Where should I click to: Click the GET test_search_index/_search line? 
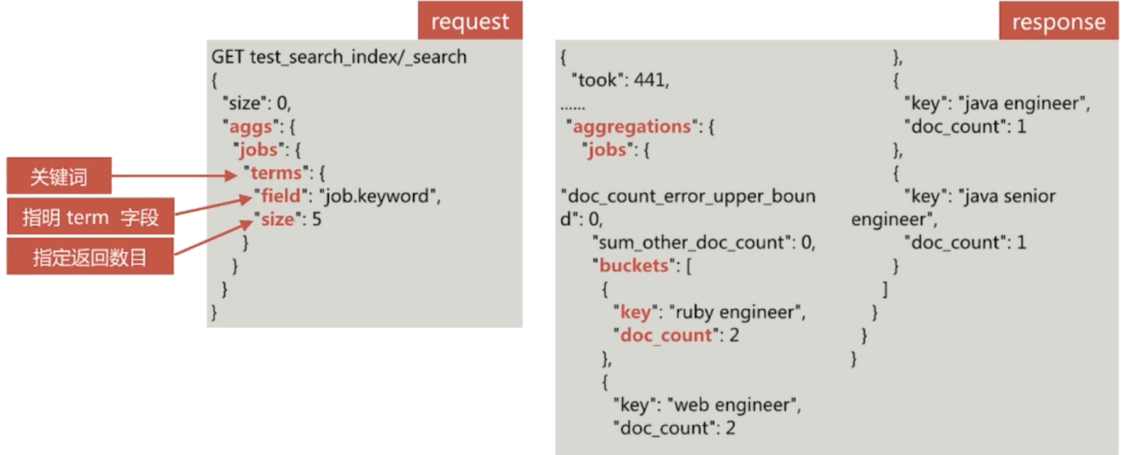[338, 57]
